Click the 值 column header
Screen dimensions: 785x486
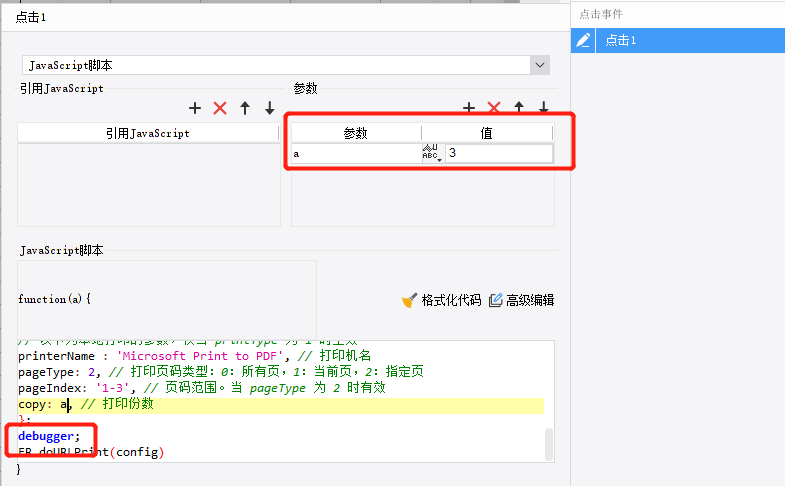[x=487, y=133]
